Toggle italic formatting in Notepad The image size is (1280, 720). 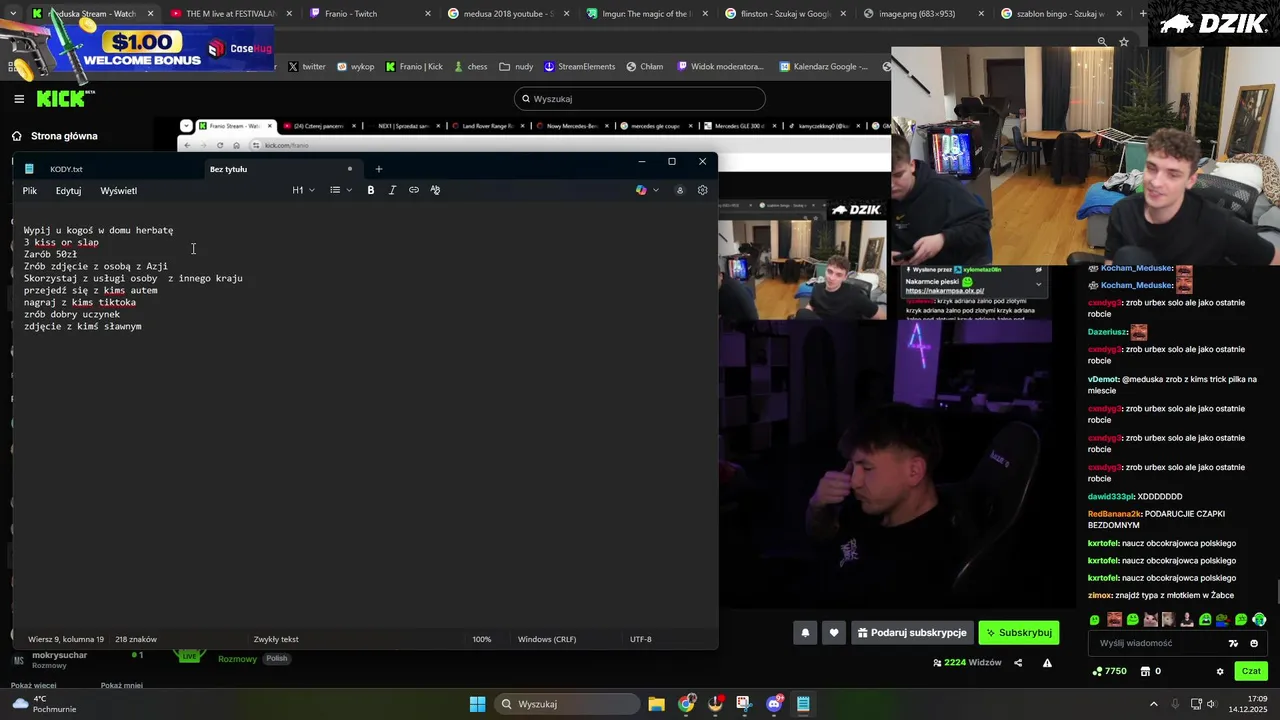click(392, 190)
